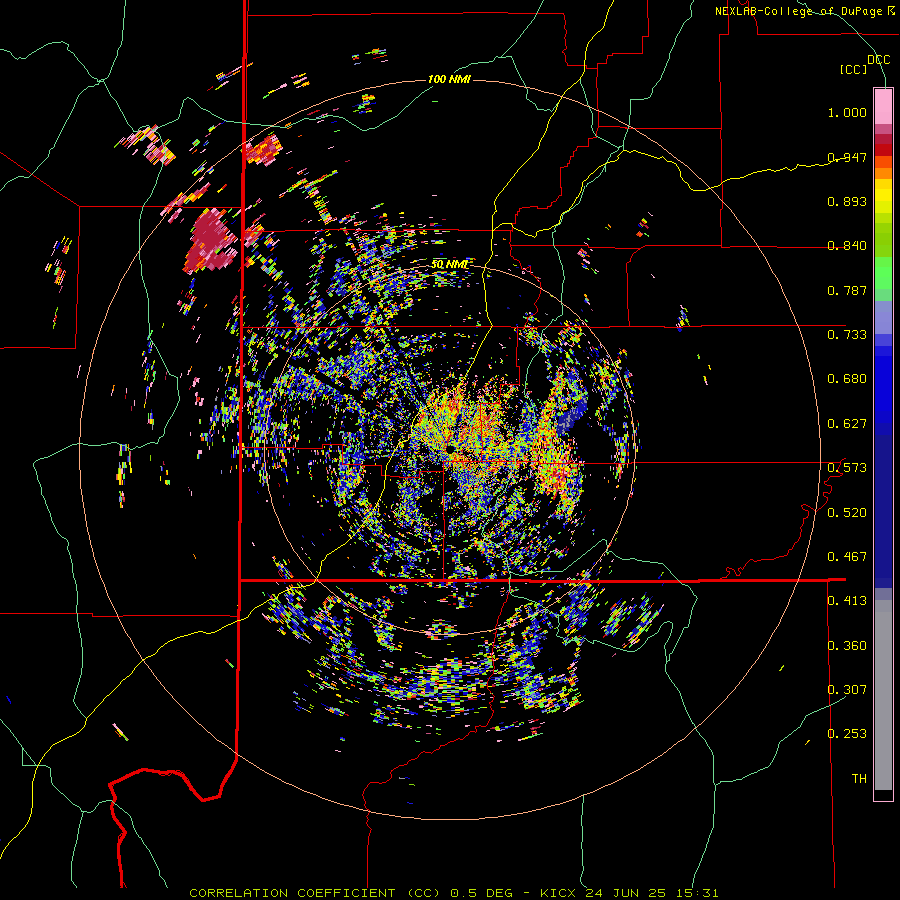Click the large crimson echo blob northwest
Screen dimensions: 900x900
point(211,241)
